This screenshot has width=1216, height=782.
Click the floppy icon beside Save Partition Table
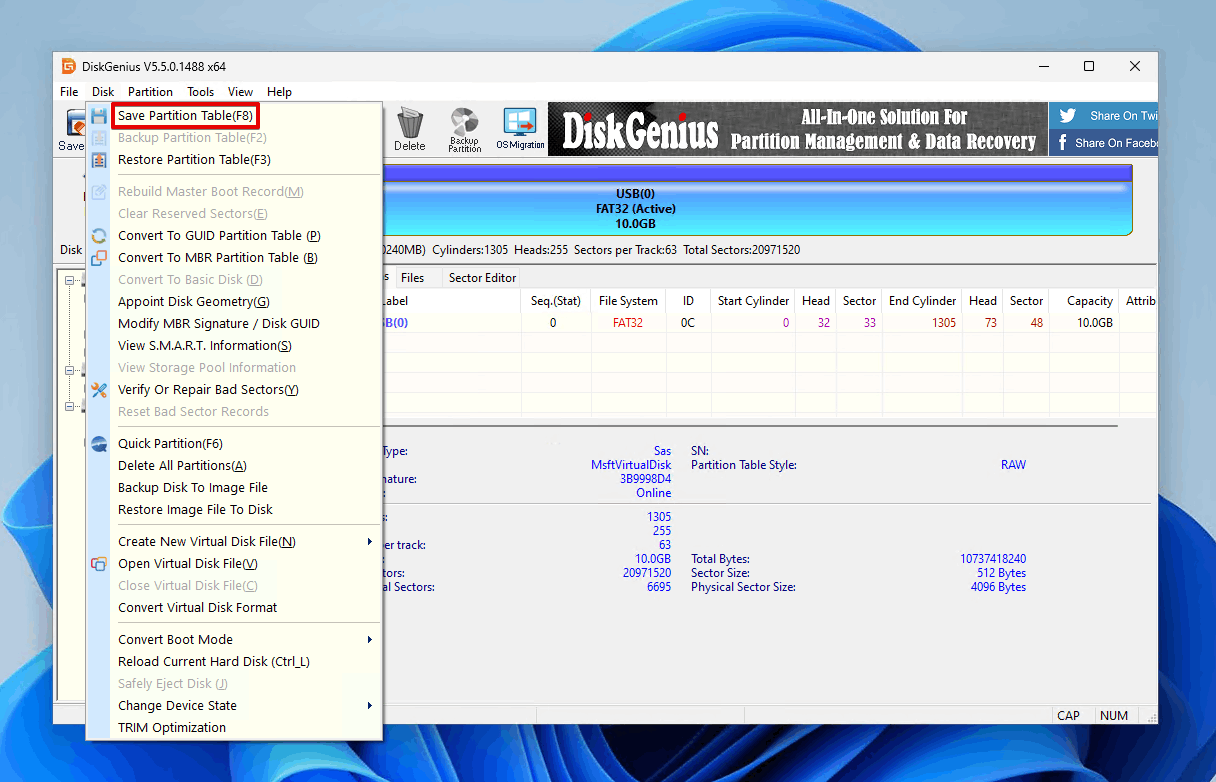pyautogui.click(x=99, y=116)
